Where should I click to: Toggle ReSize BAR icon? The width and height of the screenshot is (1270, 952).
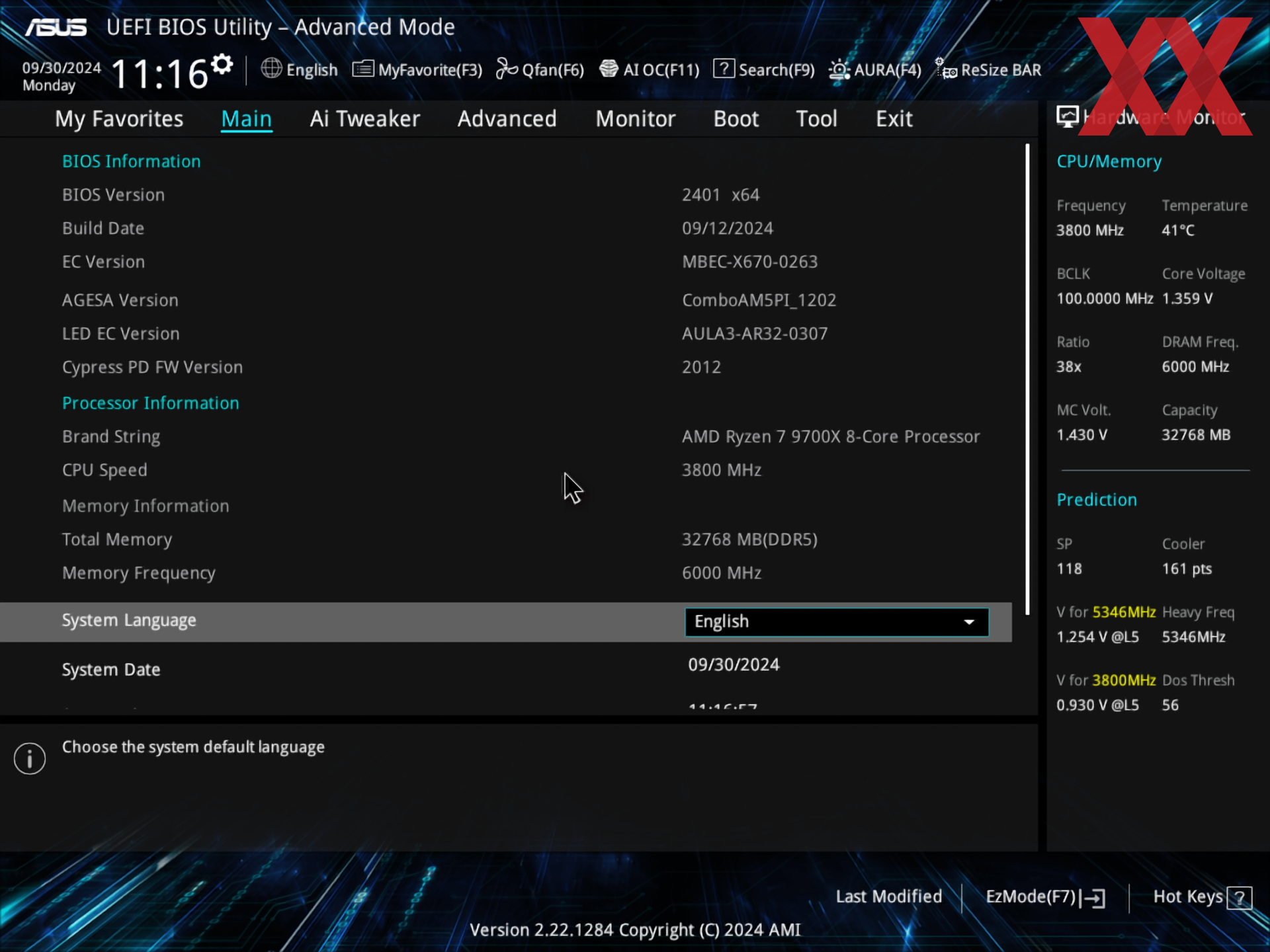(x=946, y=68)
